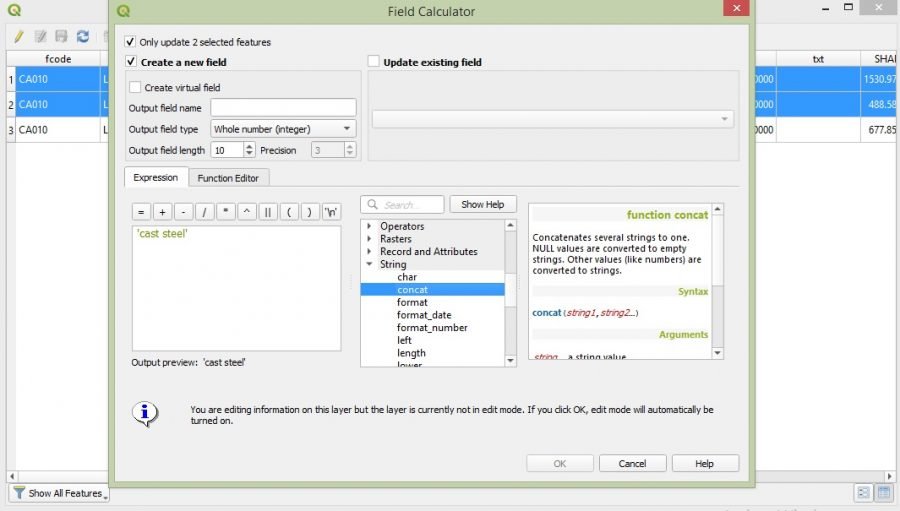Collapse the String function group

click(369, 265)
